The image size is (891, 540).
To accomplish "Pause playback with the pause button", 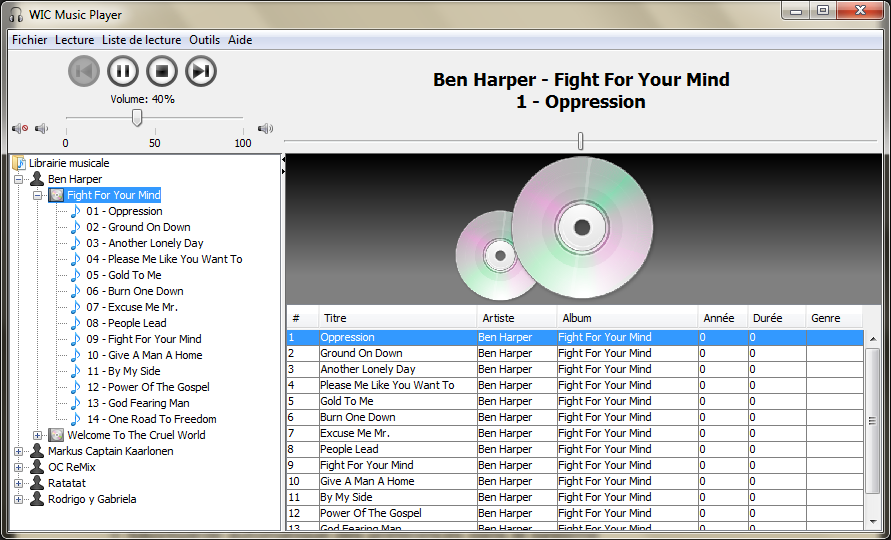I will (x=123, y=71).
